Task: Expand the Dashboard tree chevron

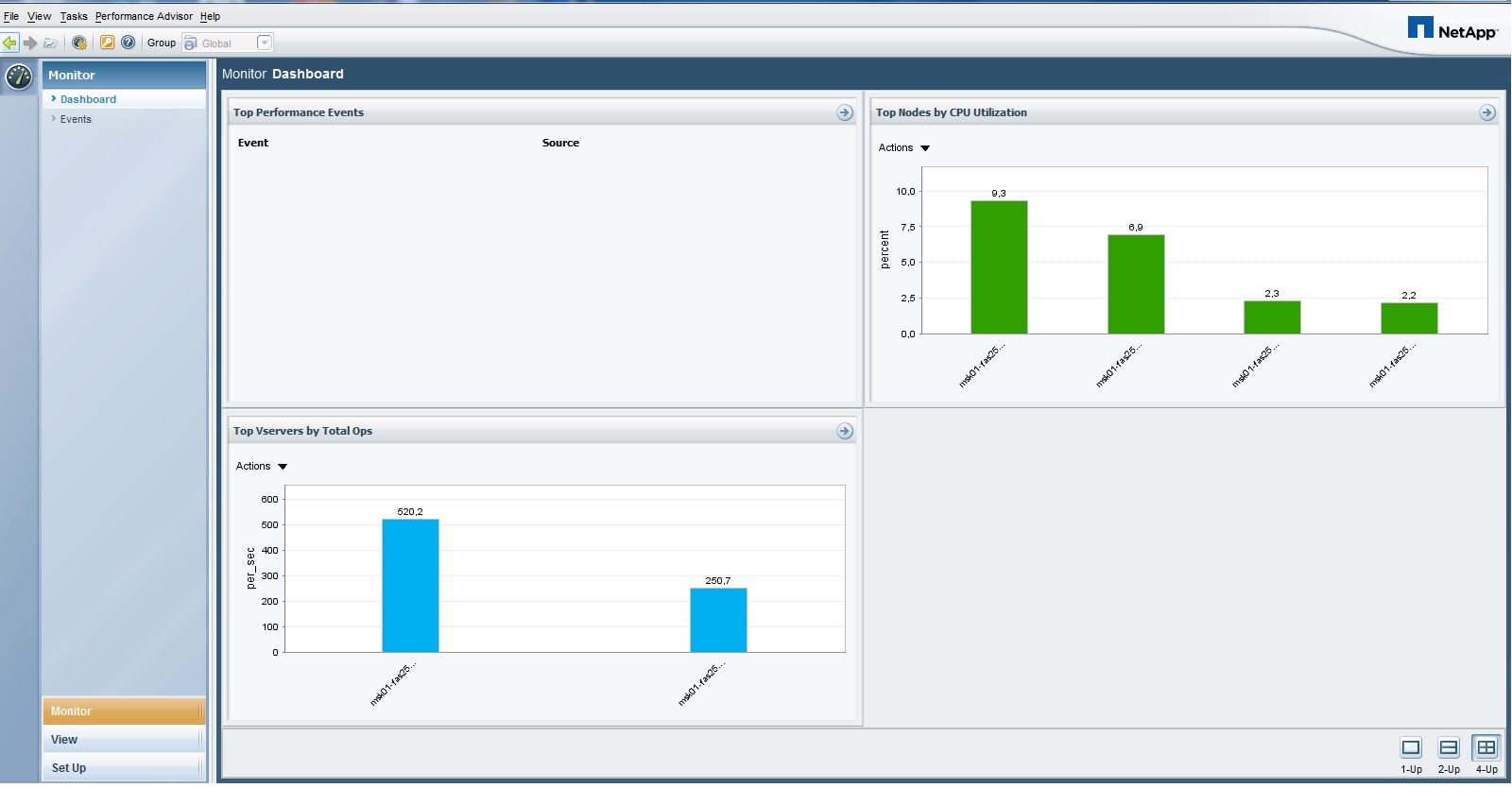Action: click(x=54, y=98)
